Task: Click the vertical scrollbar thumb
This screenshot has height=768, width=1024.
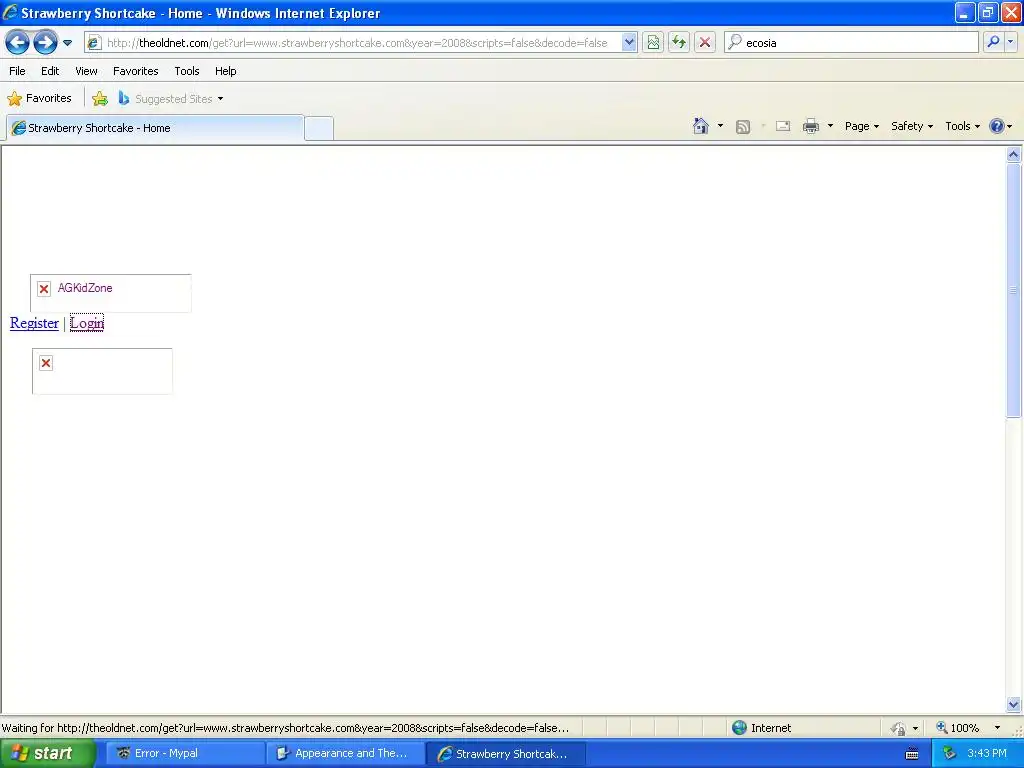Action: [1013, 290]
